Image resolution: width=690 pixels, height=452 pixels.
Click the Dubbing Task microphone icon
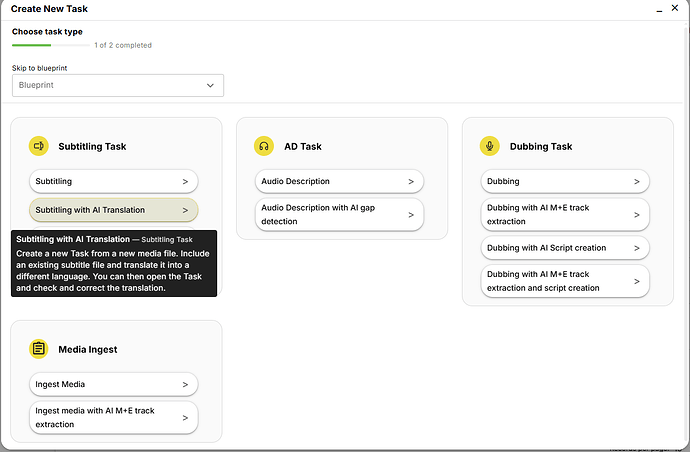[x=490, y=146]
